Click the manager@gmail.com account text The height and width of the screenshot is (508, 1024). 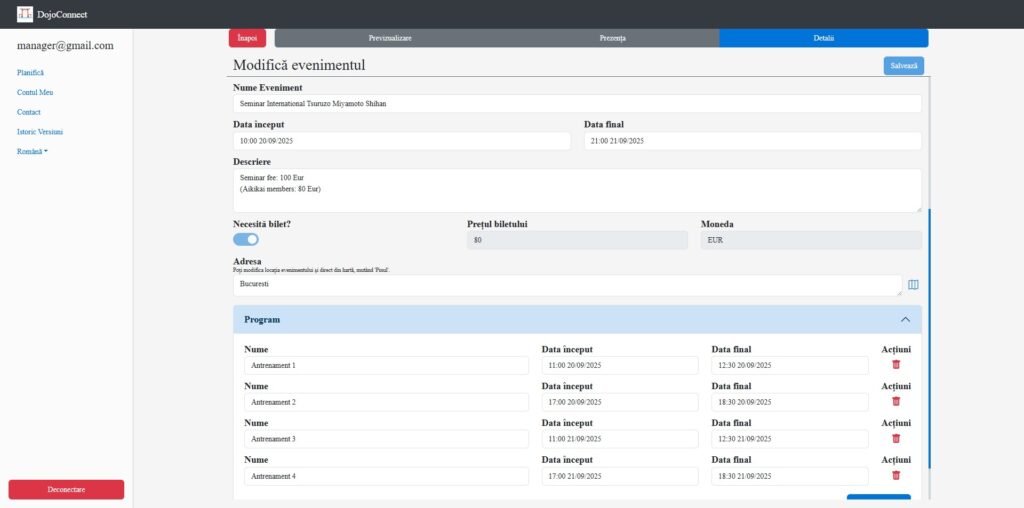tap(65, 46)
